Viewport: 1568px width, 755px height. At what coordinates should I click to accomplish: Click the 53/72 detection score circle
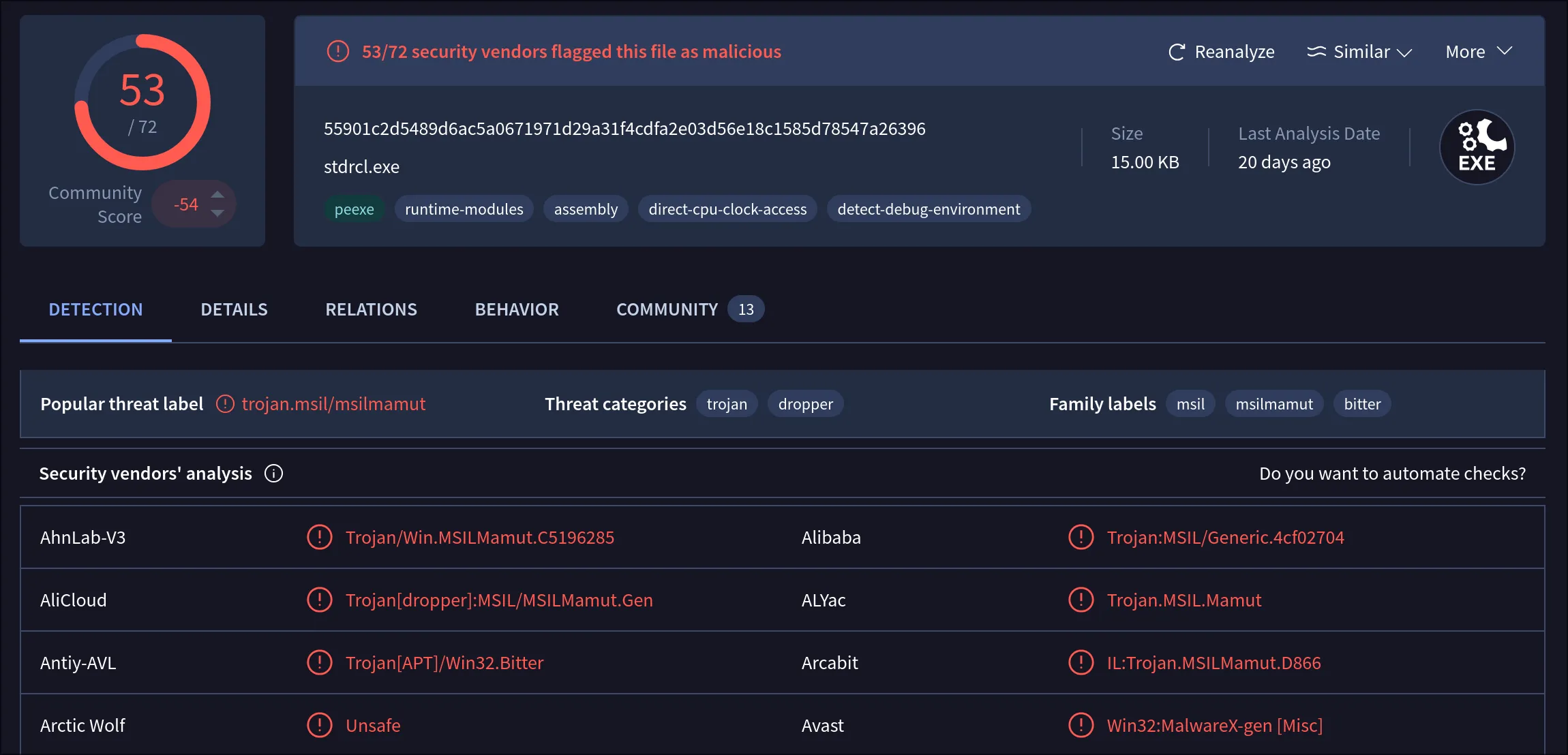tap(142, 102)
